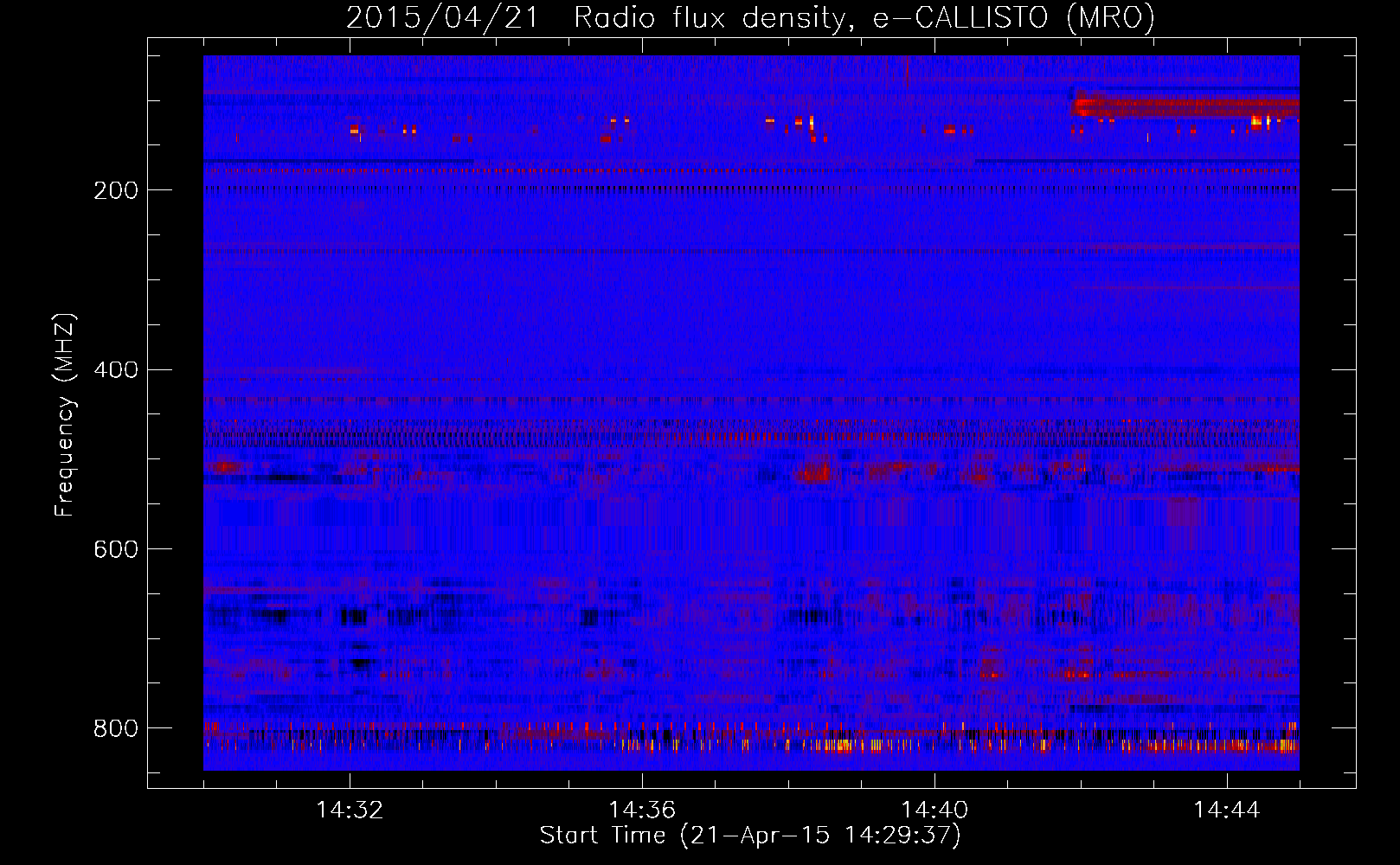1400x865 pixels.
Task: Click the 600 frequency tick label
Action: [114, 549]
